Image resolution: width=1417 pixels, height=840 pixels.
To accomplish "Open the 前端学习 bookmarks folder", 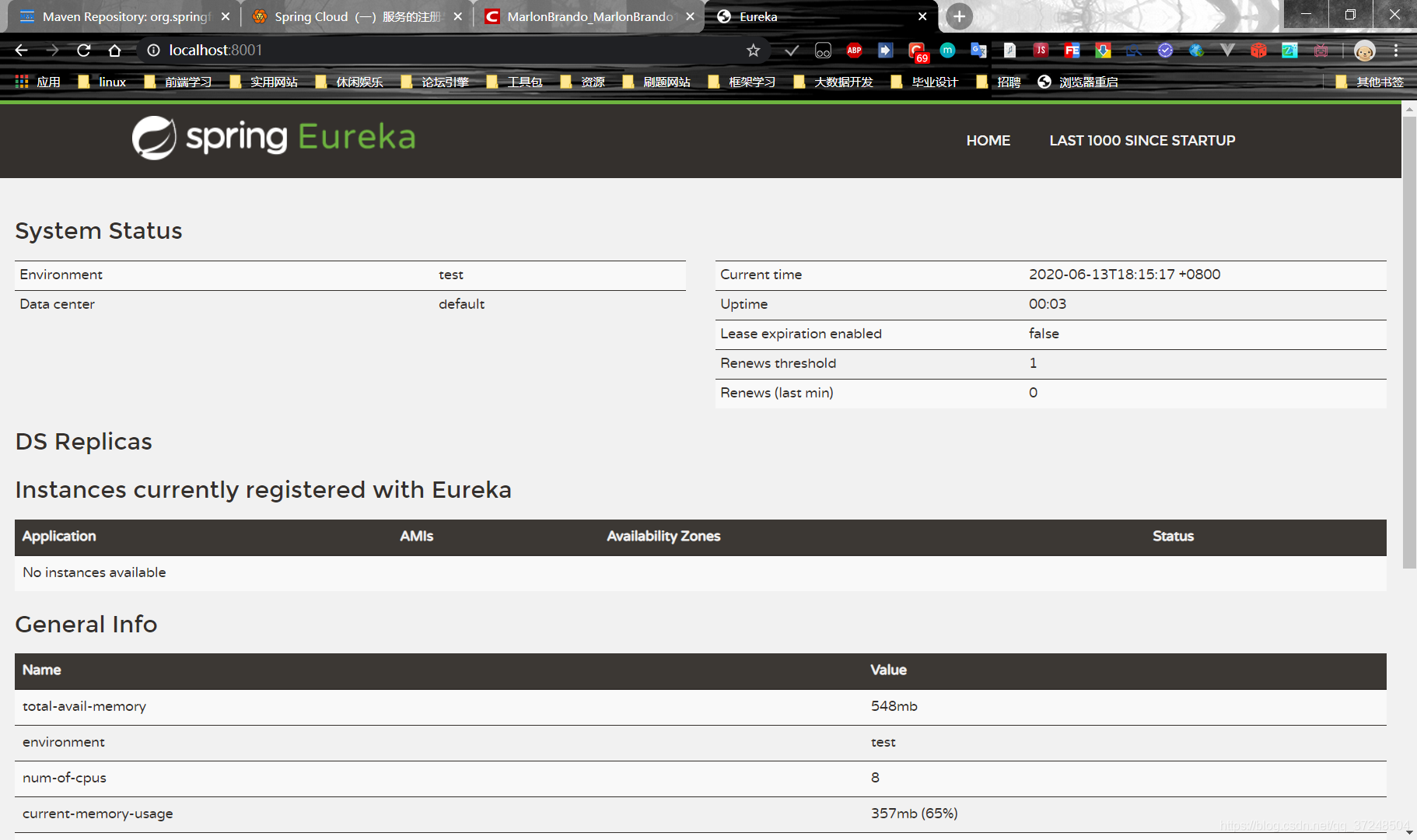I will [178, 82].
